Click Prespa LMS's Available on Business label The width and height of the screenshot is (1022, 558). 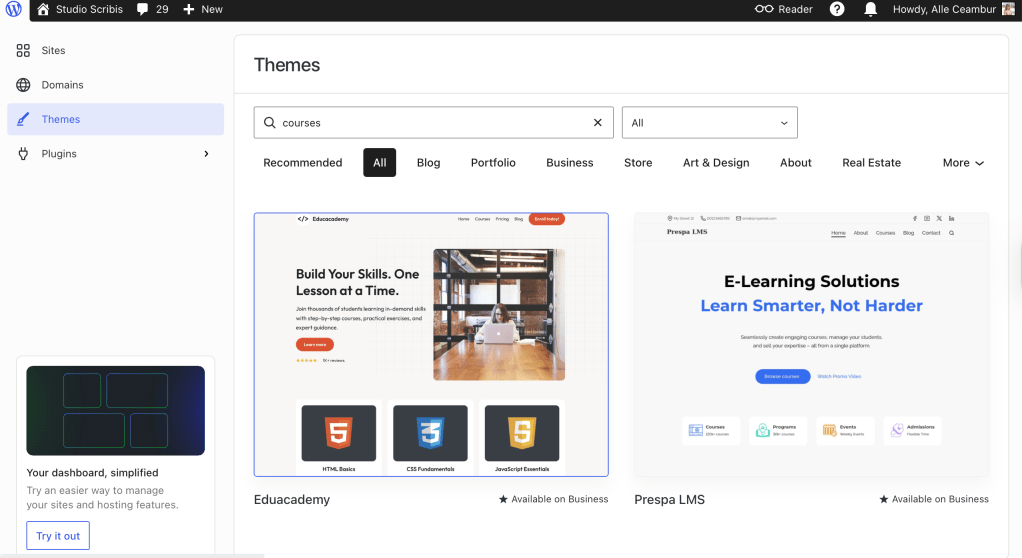click(x=934, y=499)
